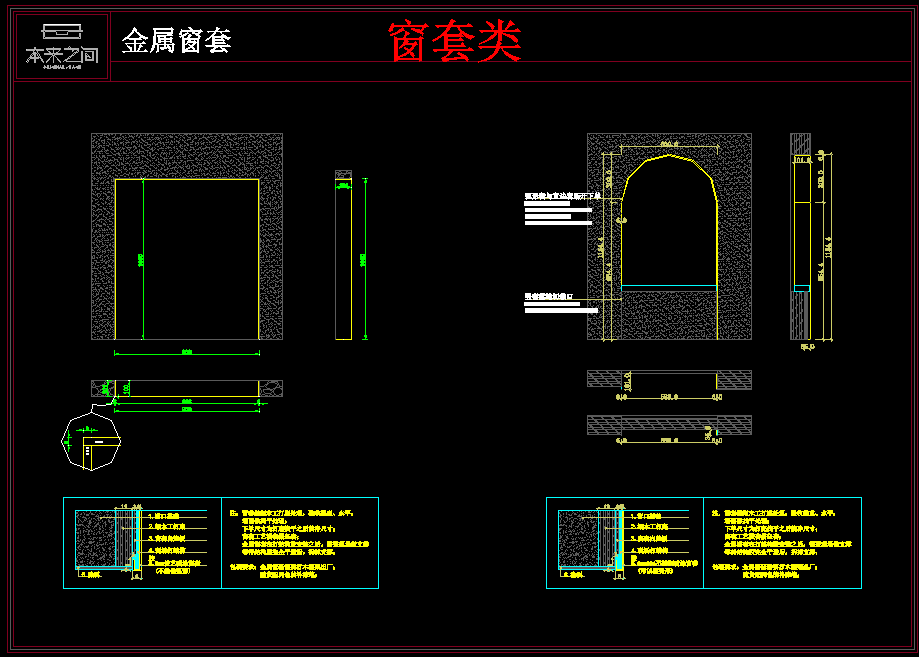Select the red 窗套类 title text
This screenshot has height=657, width=919.
(455, 42)
